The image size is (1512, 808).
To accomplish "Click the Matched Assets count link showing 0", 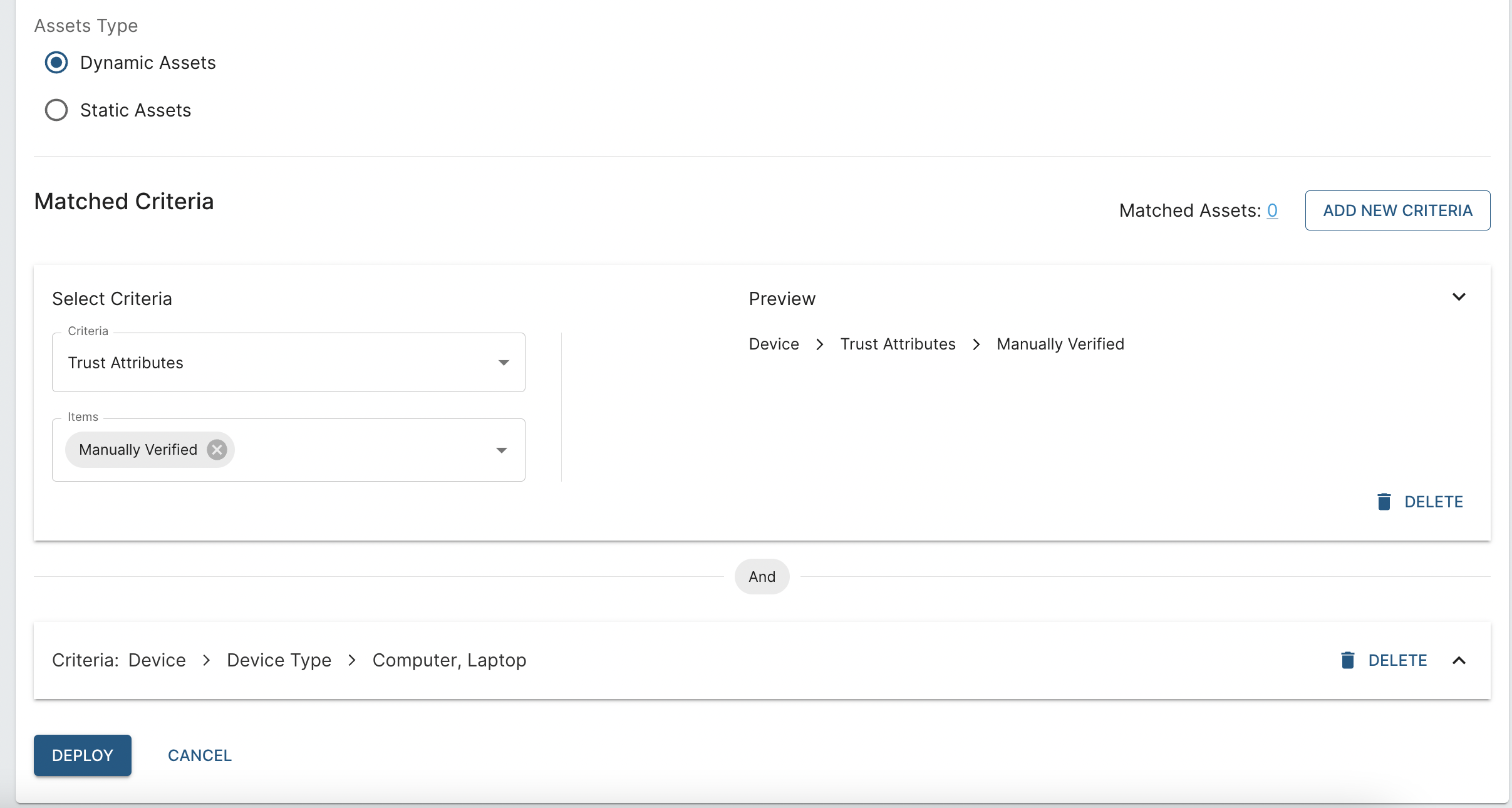I will [1272, 210].
